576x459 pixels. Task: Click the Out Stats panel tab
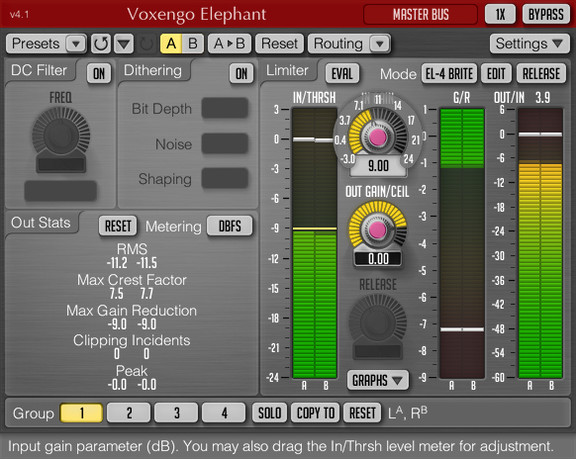coord(41,223)
